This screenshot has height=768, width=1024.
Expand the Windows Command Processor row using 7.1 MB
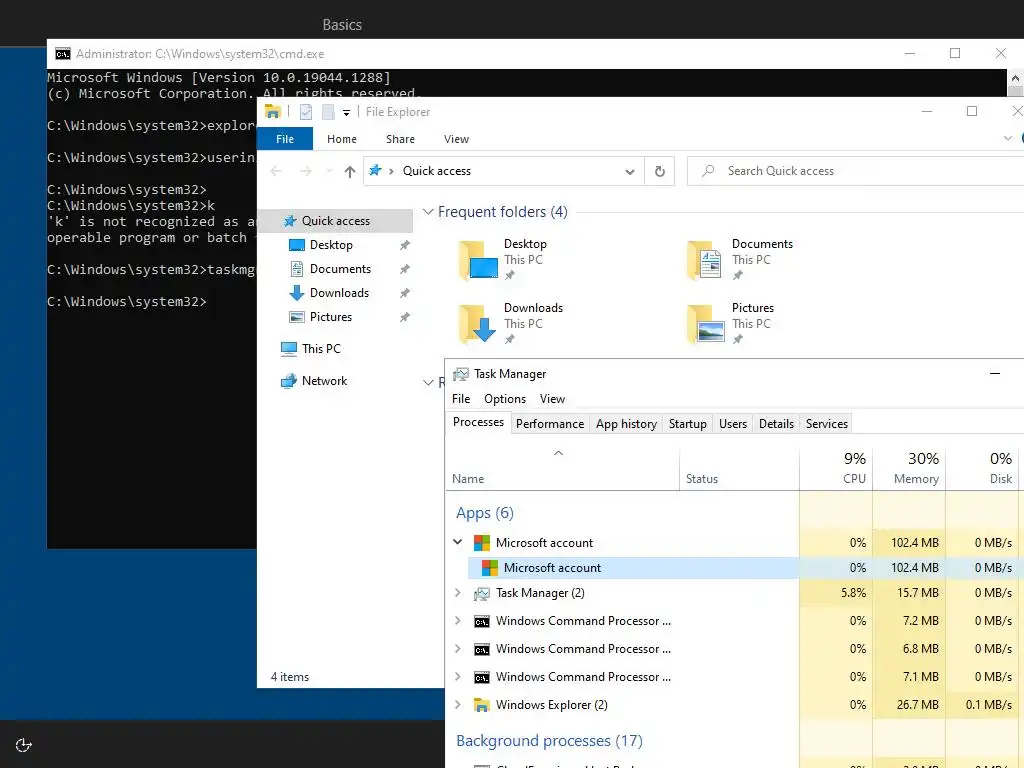coord(458,677)
